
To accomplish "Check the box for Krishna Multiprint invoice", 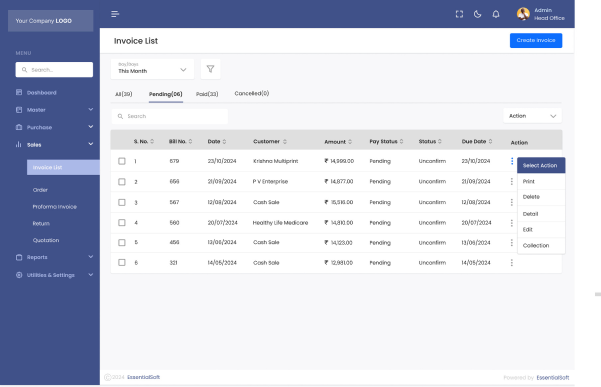I will [x=122, y=161].
